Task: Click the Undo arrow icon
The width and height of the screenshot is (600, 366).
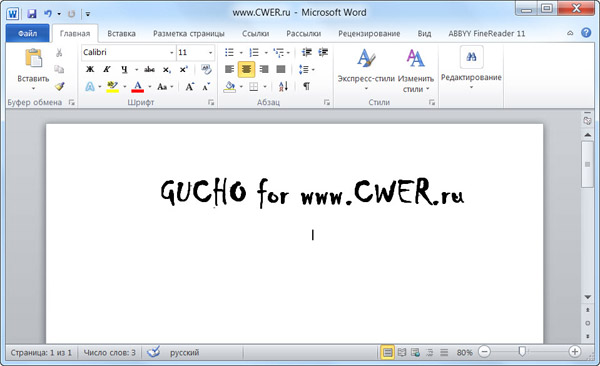Action: 48,14
